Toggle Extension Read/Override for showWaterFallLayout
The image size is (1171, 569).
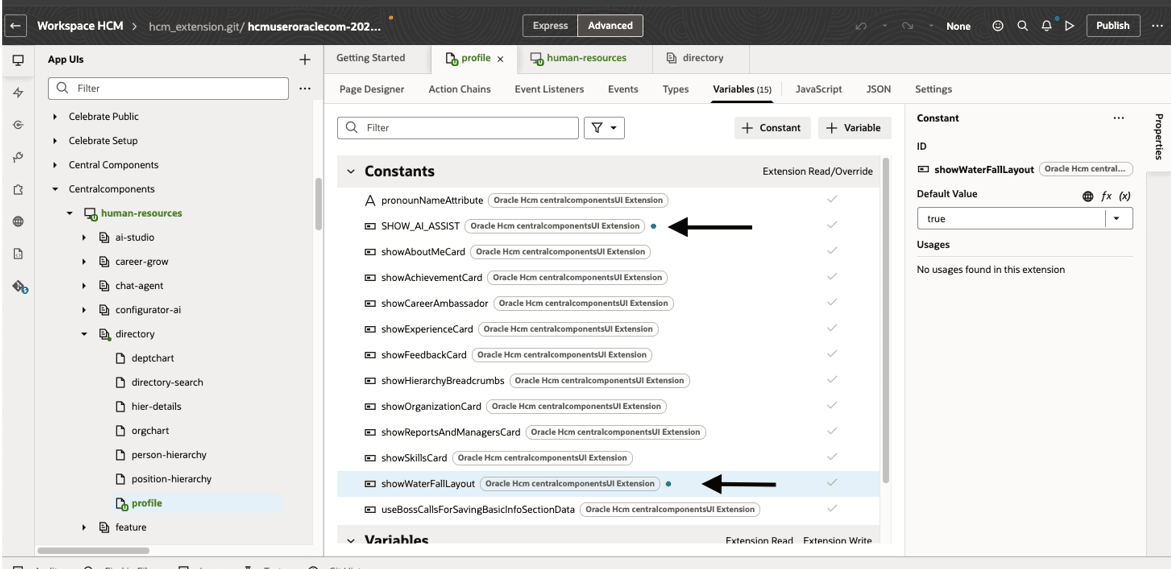click(832, 483)
